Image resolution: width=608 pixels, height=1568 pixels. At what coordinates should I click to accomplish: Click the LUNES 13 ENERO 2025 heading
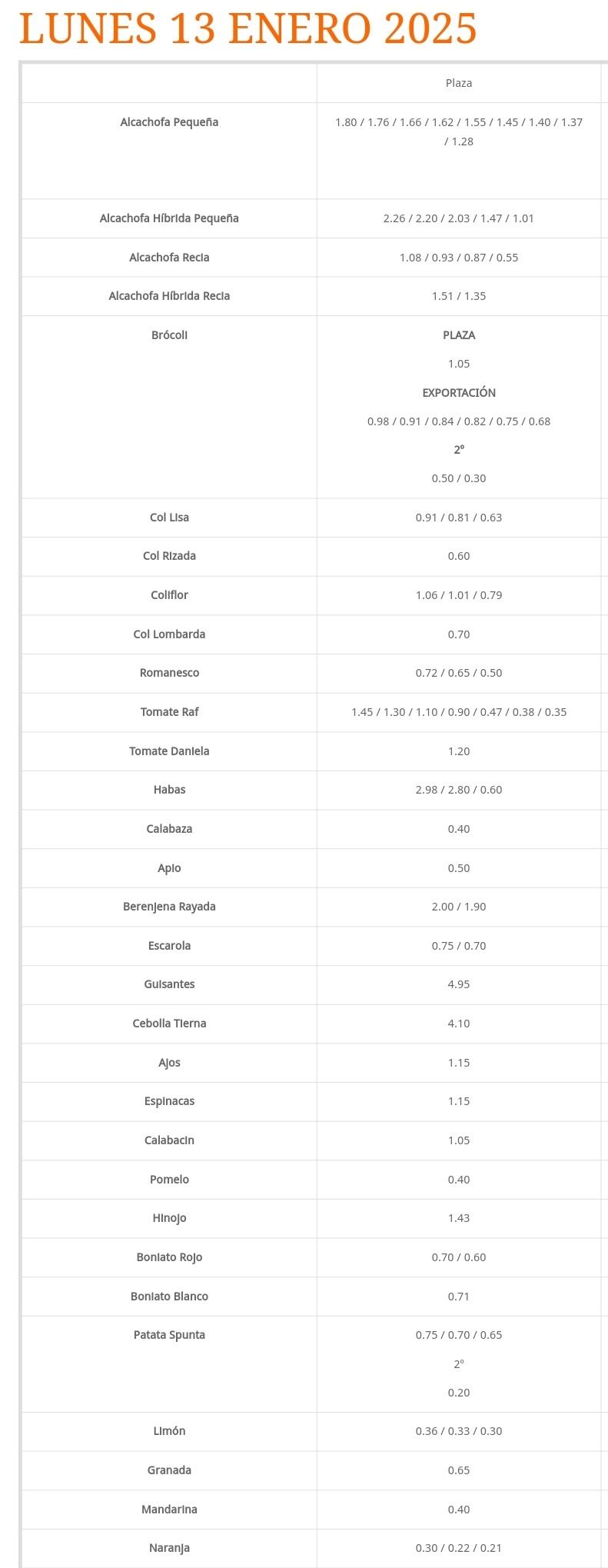tap(248, 28)
